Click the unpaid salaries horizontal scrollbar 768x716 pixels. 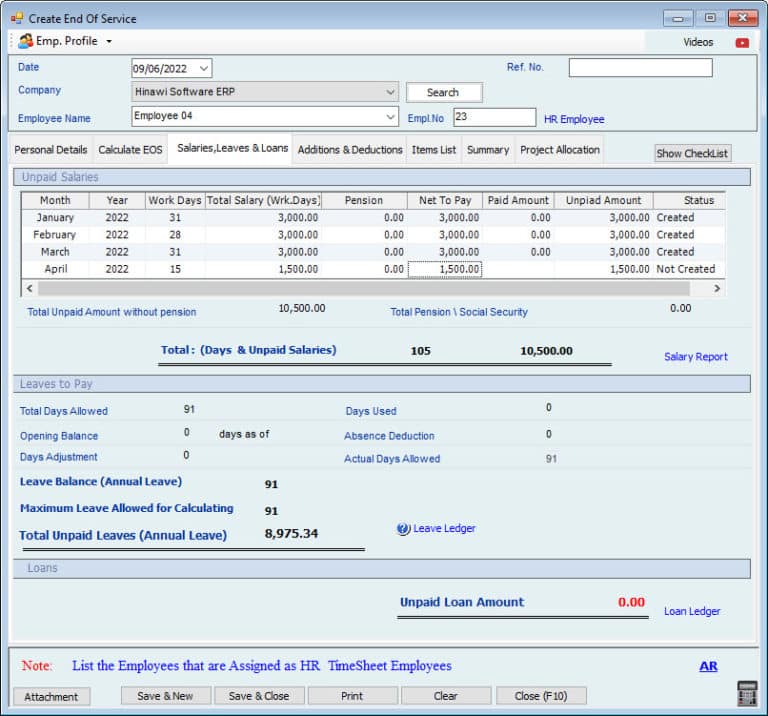370,288
